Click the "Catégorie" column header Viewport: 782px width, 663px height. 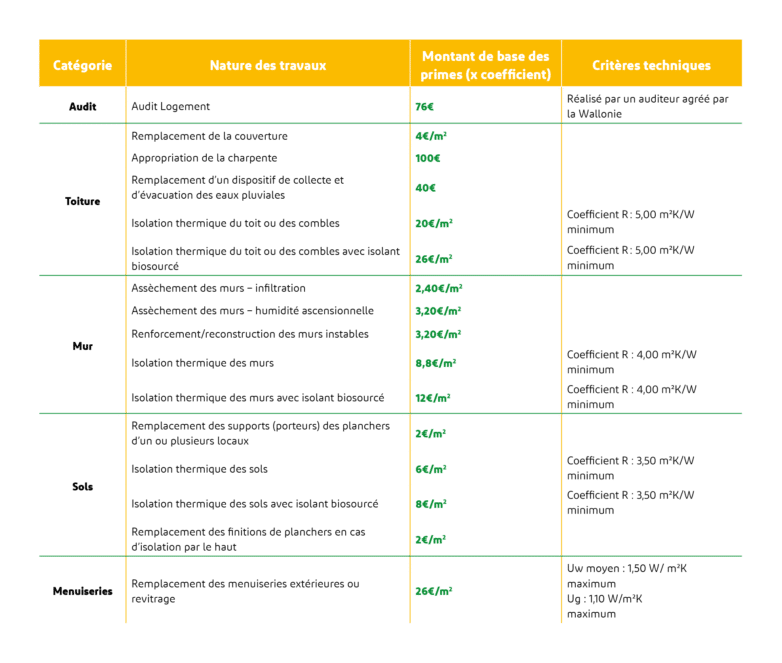[82, 65]
